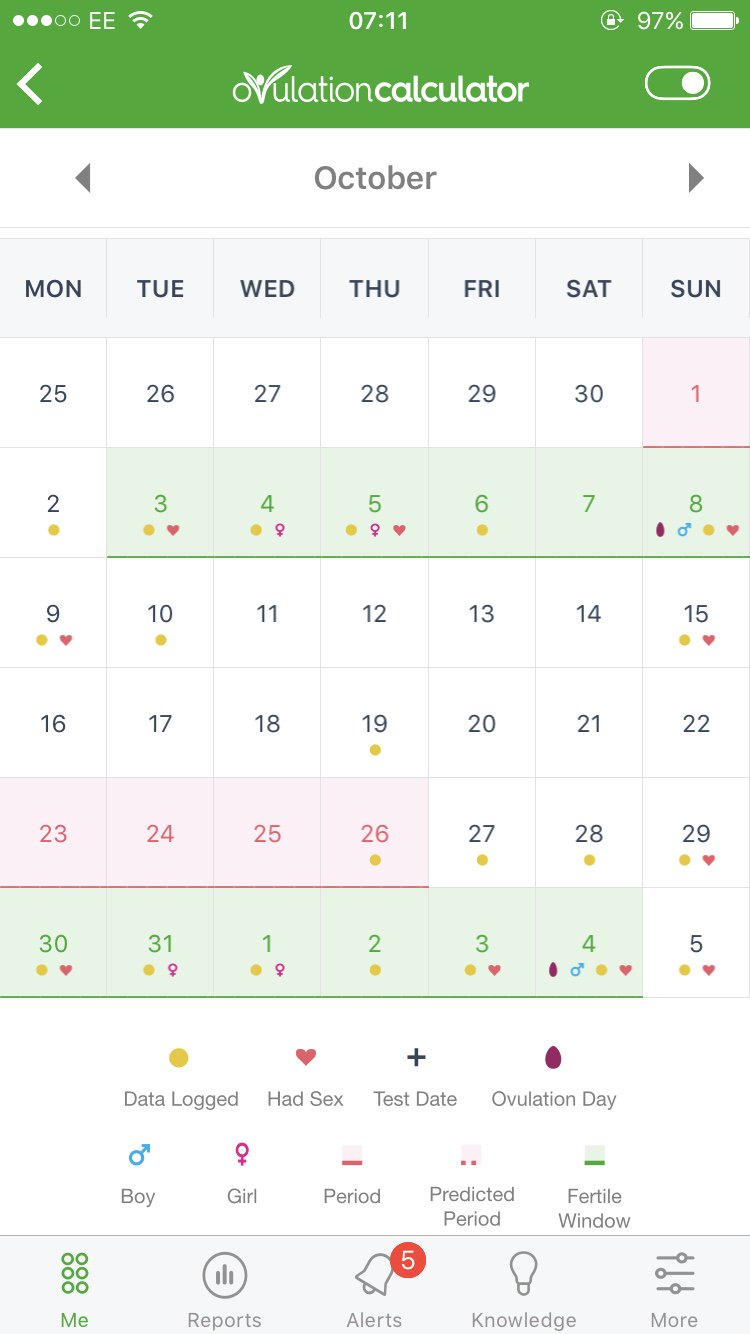The image size is (750, 1334).
Task: Tap the back arrow in header
Action: (31, 84)
